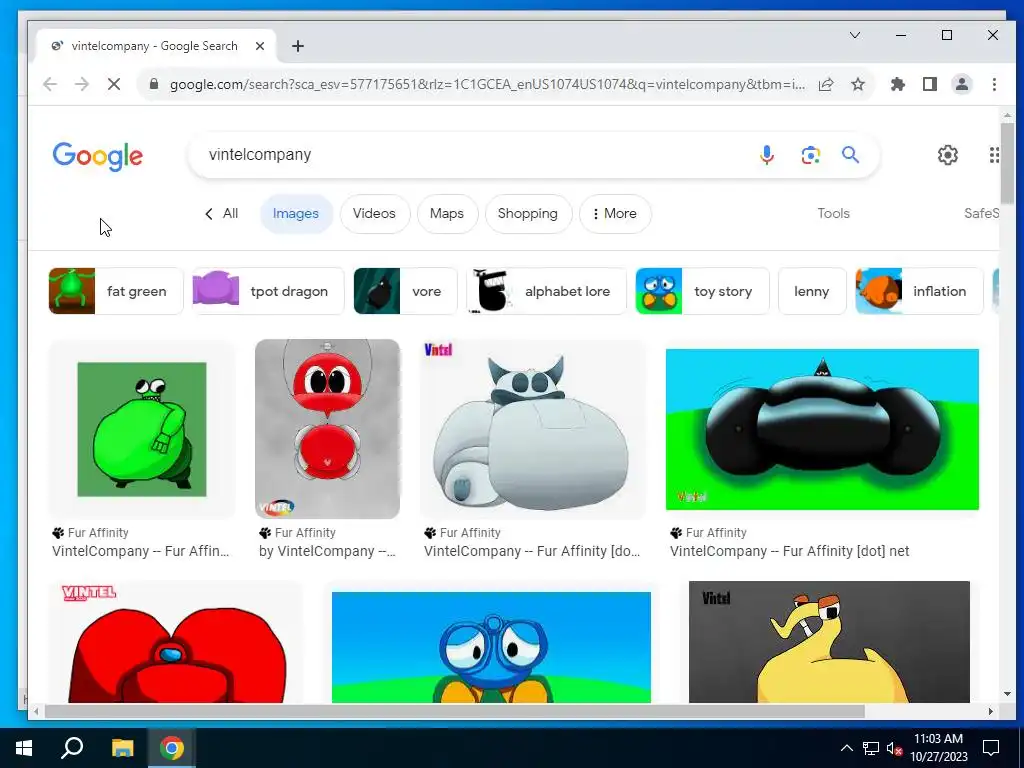Go forward in browser history

(82, 84)
